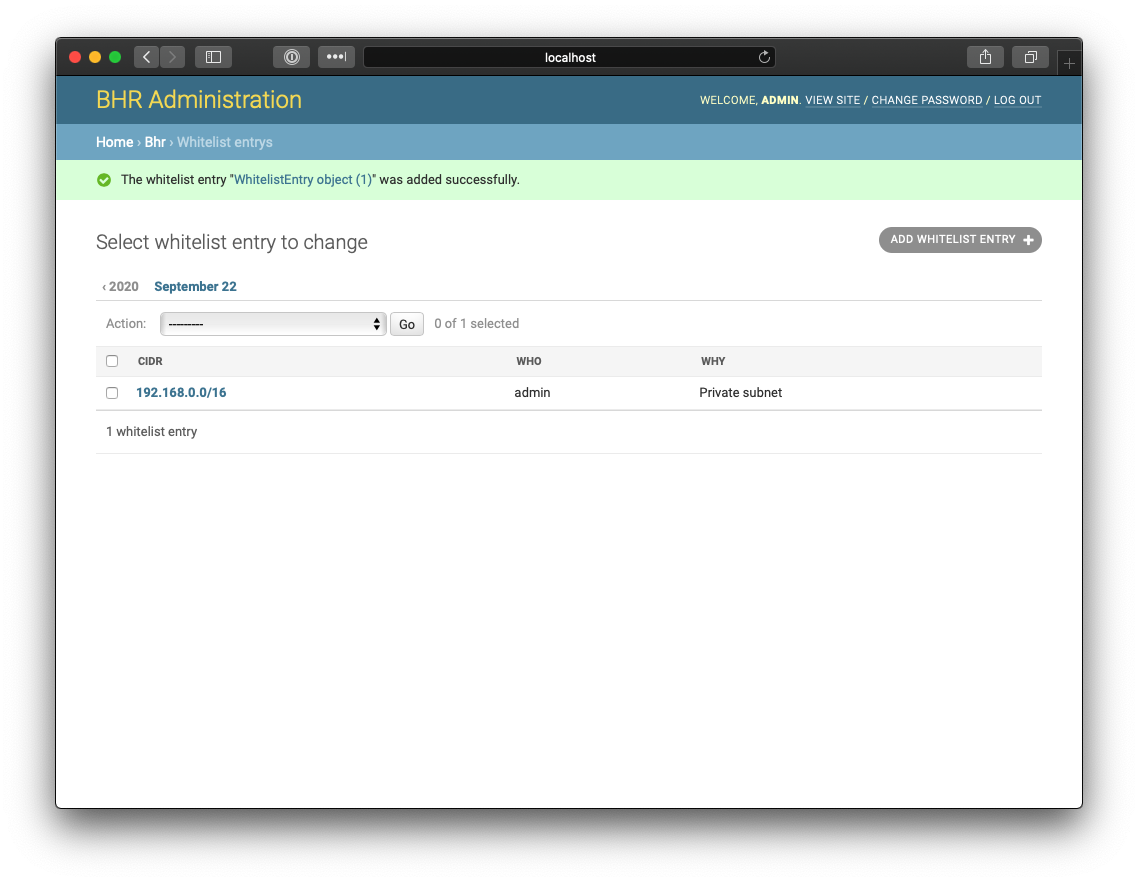Image resolution: width=1138 pixels, height=882 pixels.
Task: Click the green success checkmark icon
Action: coord(104,180)
